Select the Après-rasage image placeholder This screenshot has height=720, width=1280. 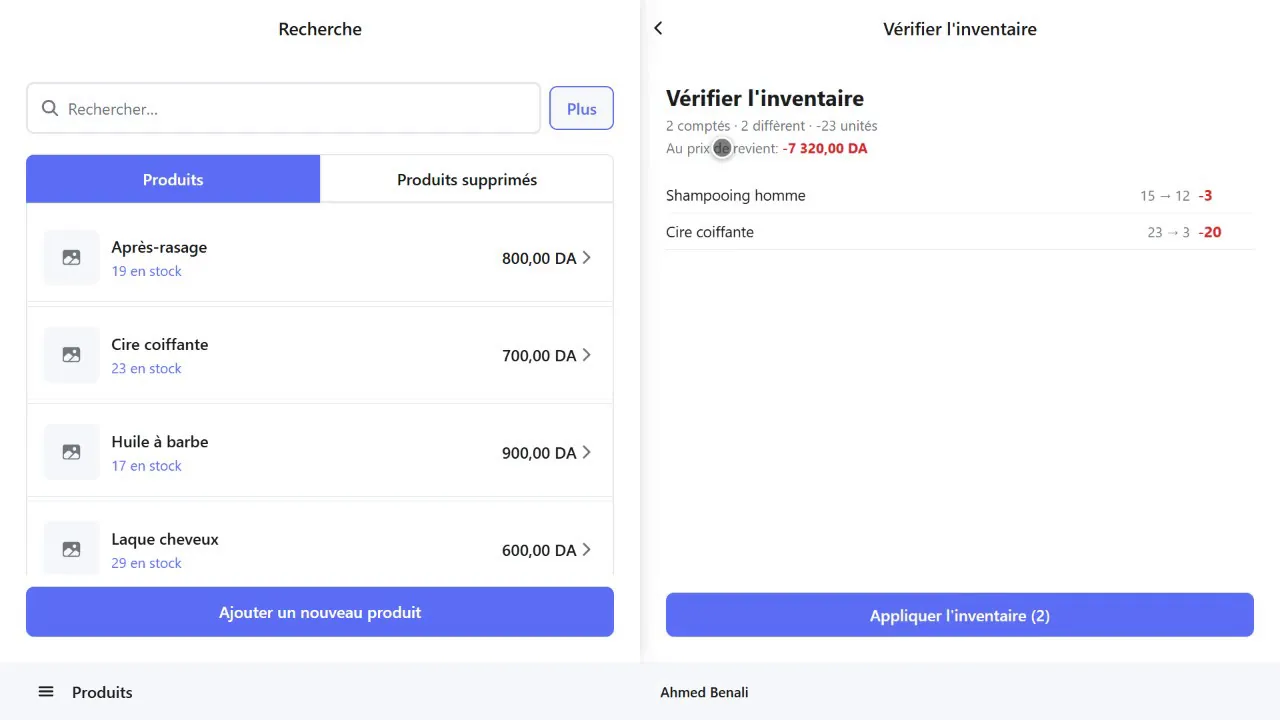71,258
